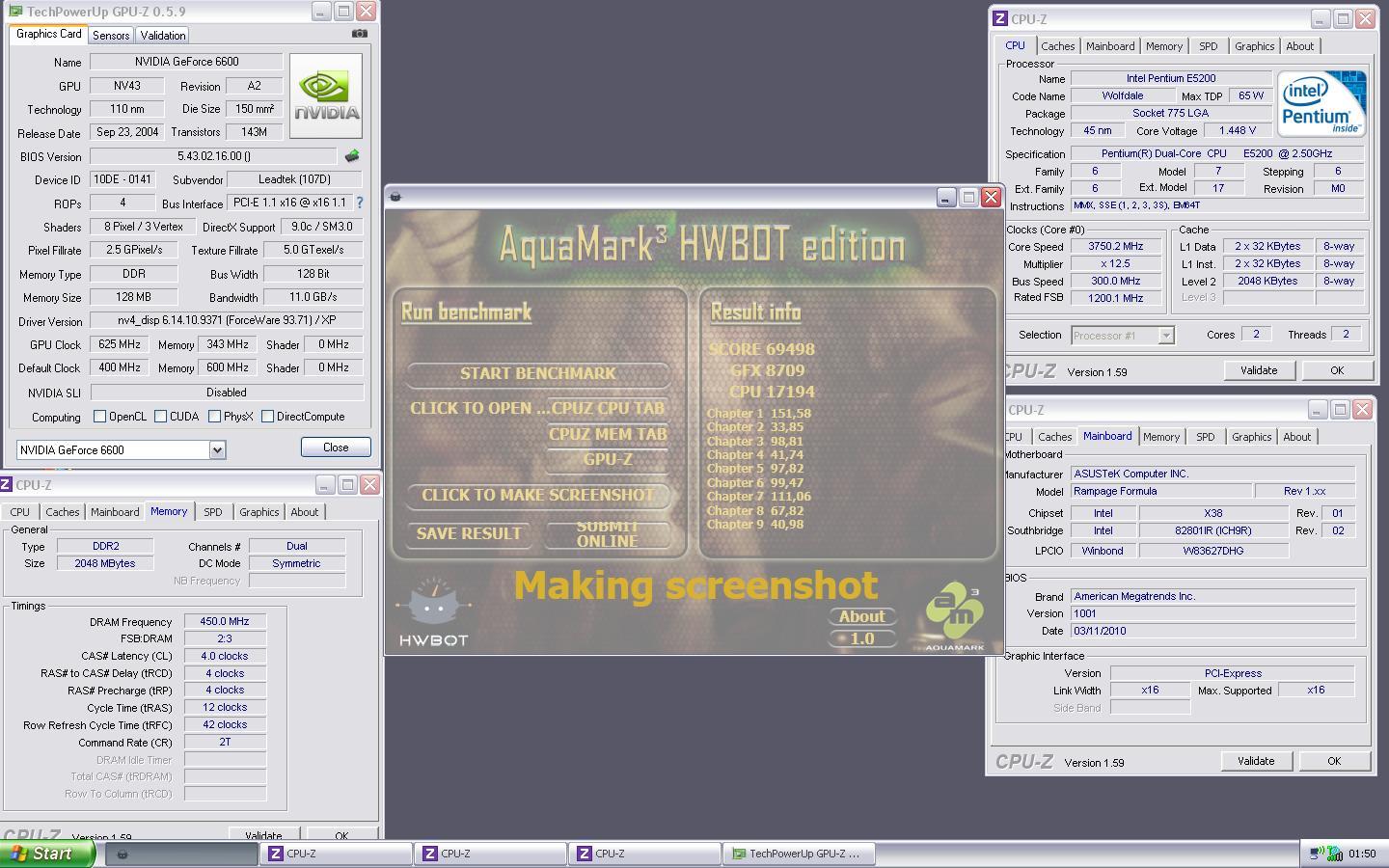Click the Bus Interface question mark icon
Viewport: 1389px width, 868px height.
coord(360,203)
